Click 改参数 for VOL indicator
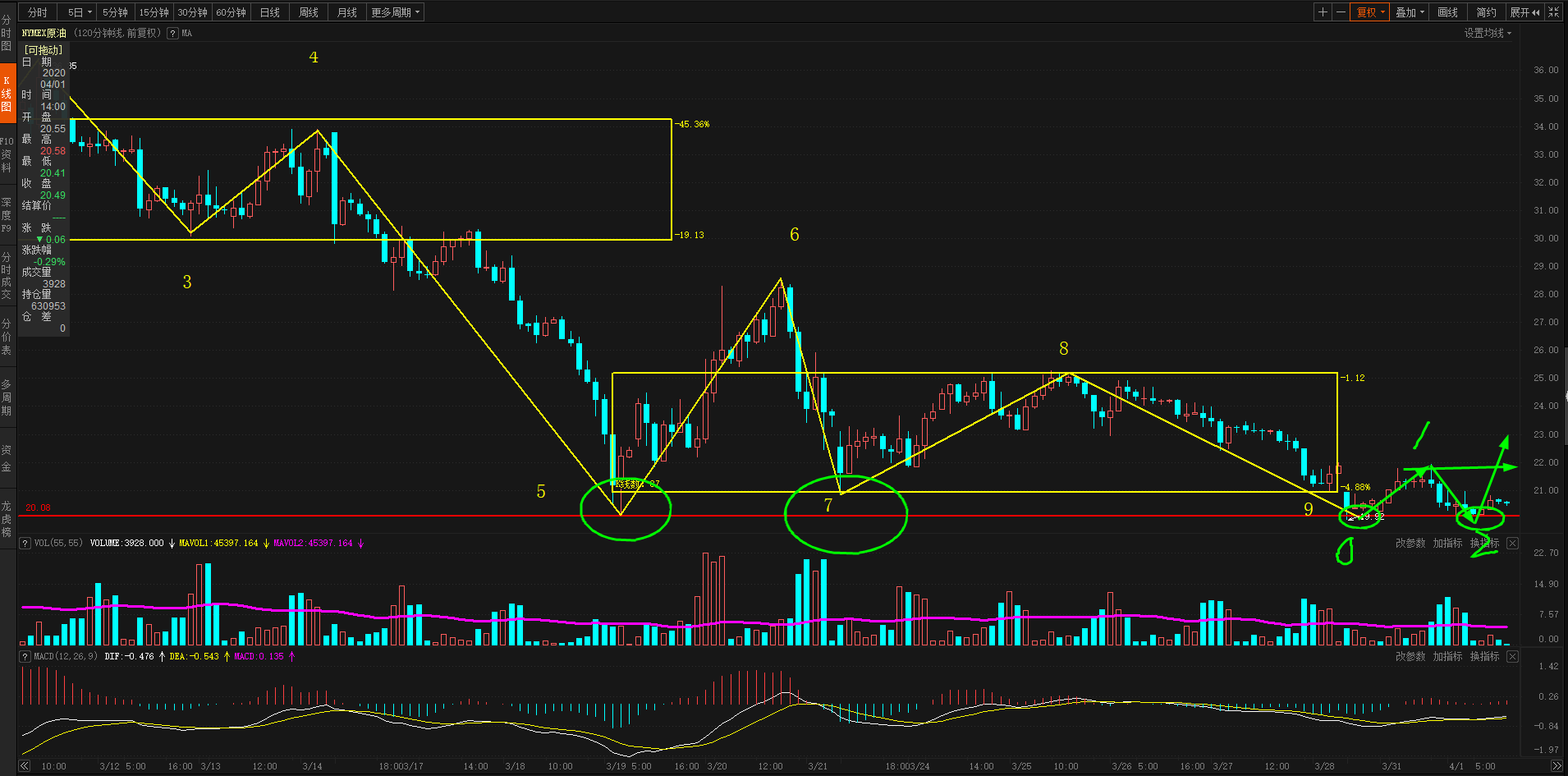1568x776 pixels. pyautogui.click(x=1410, y=544)
